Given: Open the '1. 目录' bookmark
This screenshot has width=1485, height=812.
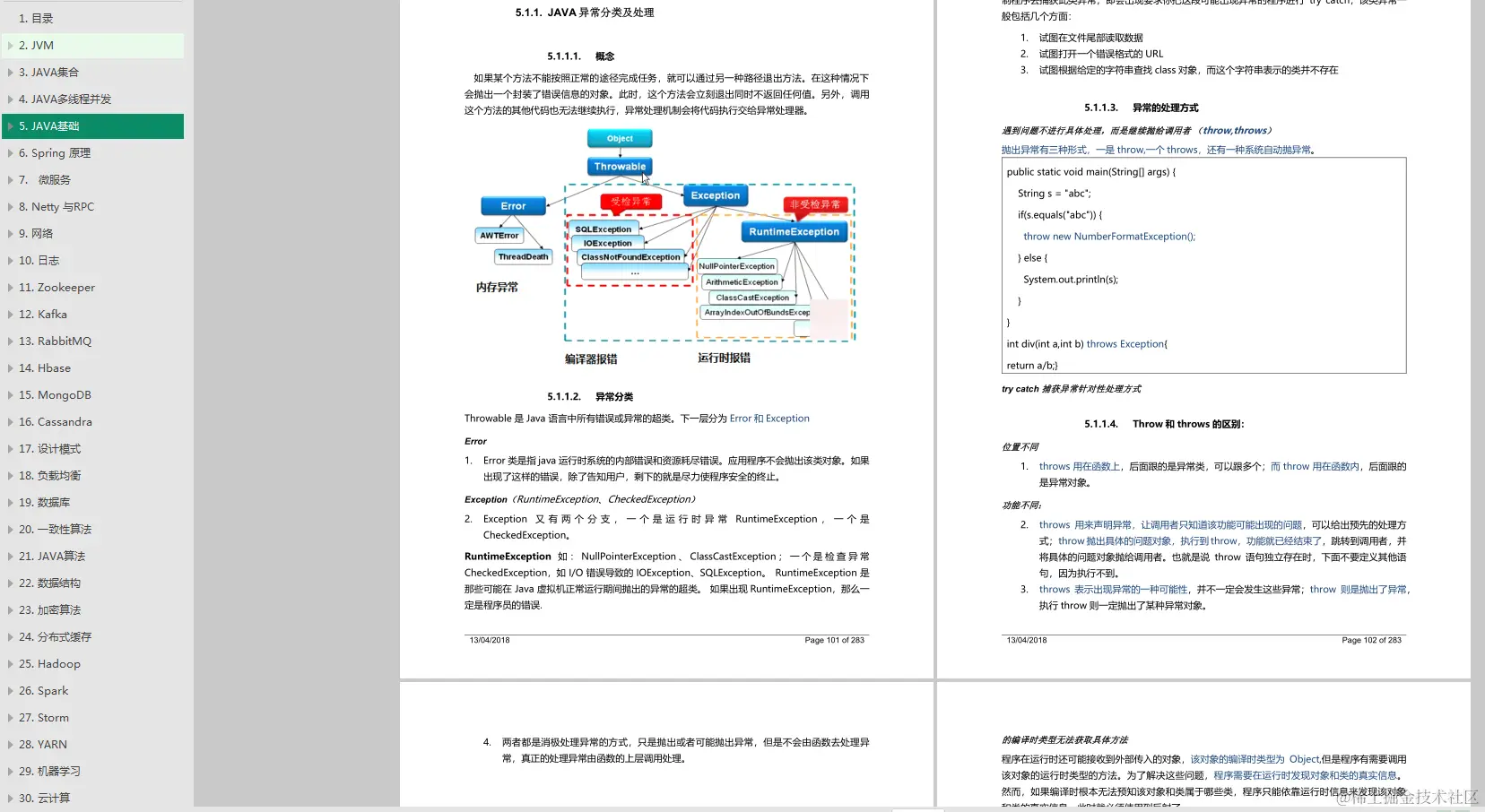Looking at the screenshot, I should point(36,18).
